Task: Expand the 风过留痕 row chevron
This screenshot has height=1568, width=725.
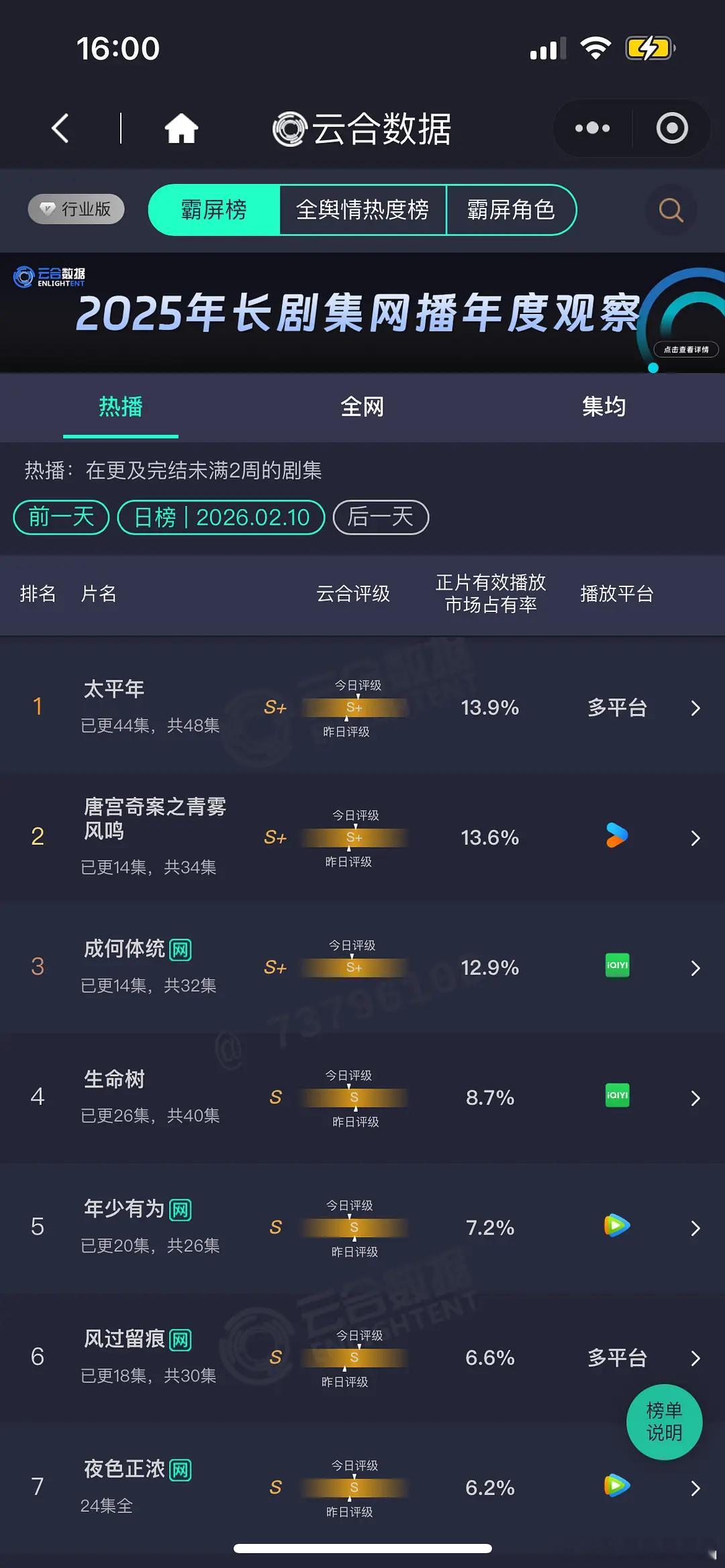Action: 695,1357
